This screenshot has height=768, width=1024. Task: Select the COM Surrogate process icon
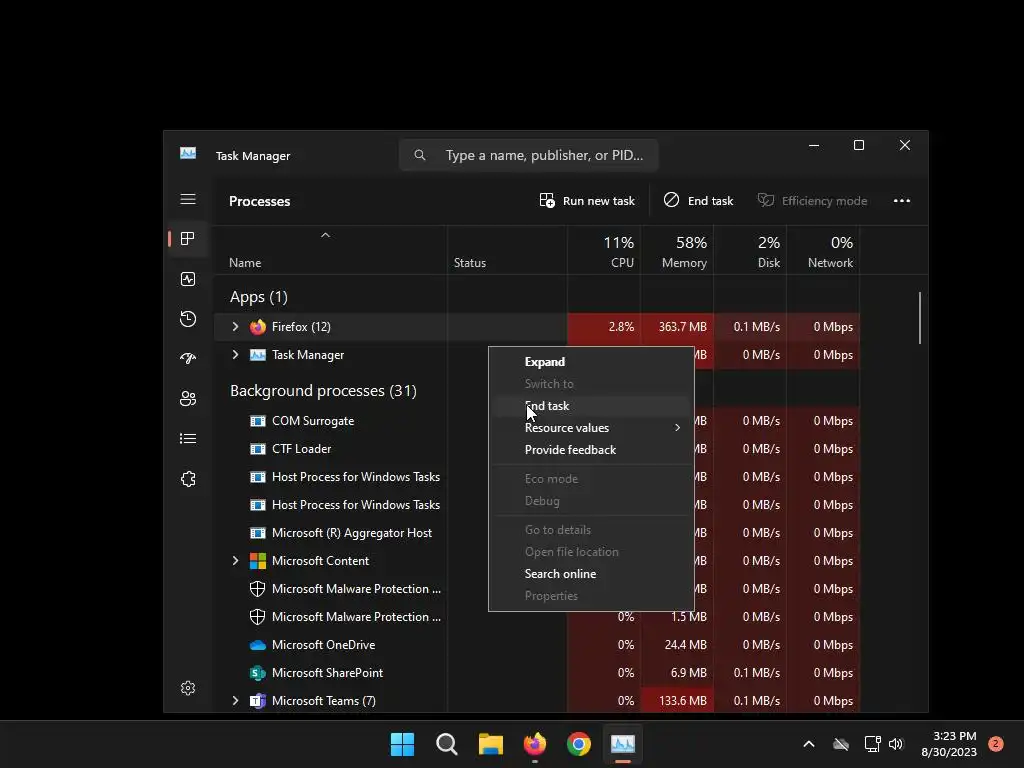pos(258,421)
